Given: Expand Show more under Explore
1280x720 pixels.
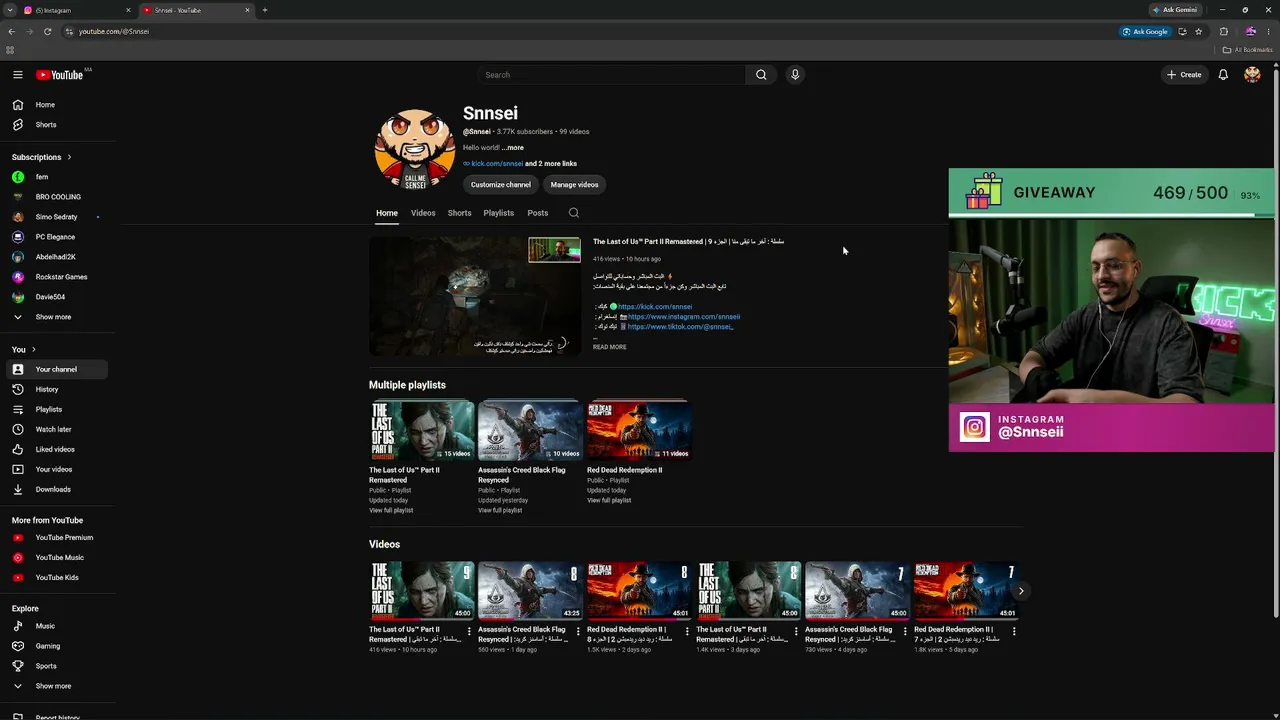Looking at the screenshot, I should pos(56,686).
